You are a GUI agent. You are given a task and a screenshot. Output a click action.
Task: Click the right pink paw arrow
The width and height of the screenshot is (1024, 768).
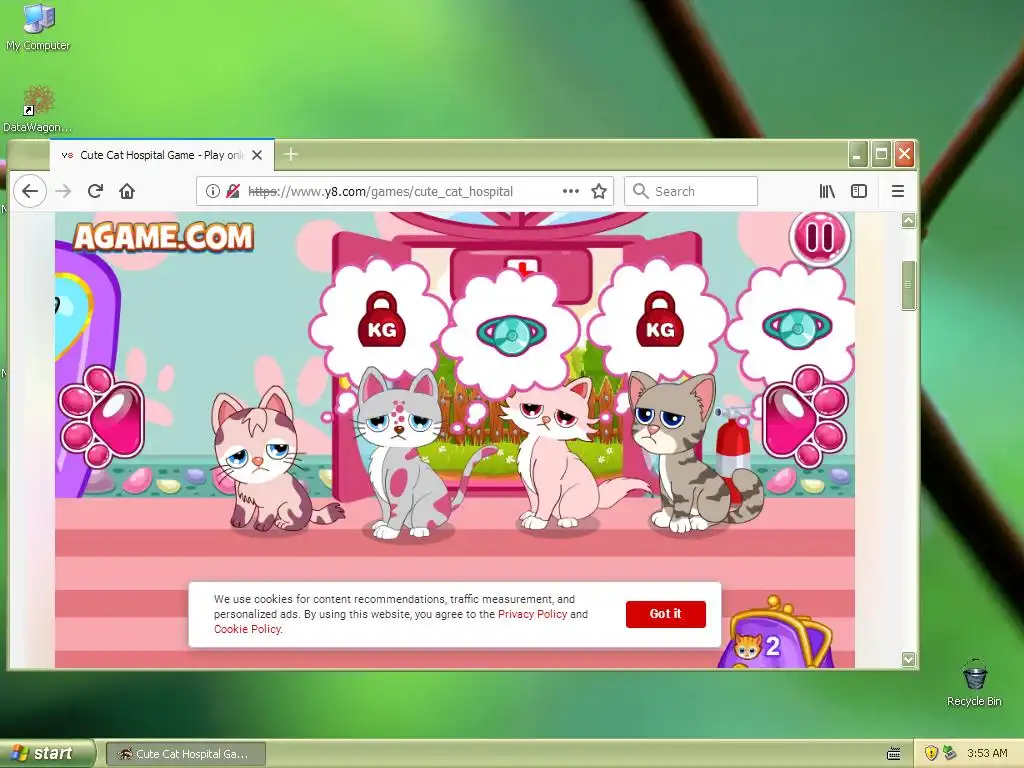point(804,417)
